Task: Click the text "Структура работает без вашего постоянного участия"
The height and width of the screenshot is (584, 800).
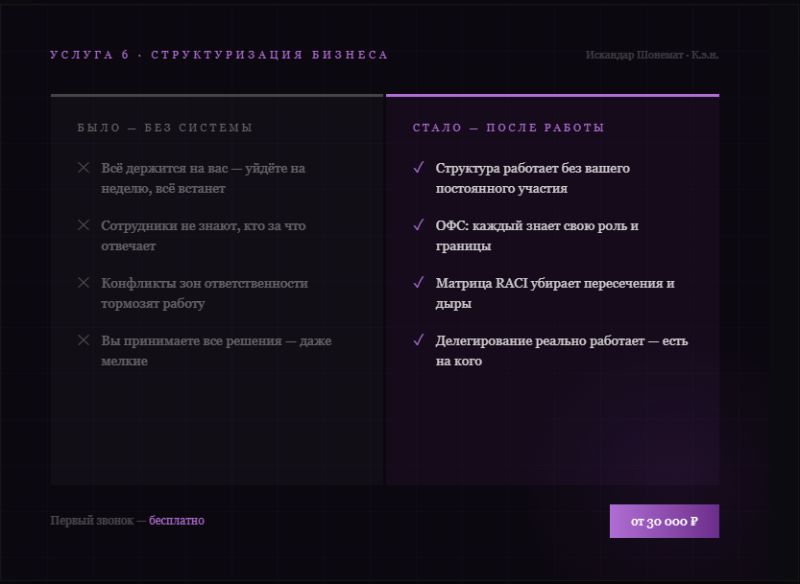Action: (x=532, y=178)
